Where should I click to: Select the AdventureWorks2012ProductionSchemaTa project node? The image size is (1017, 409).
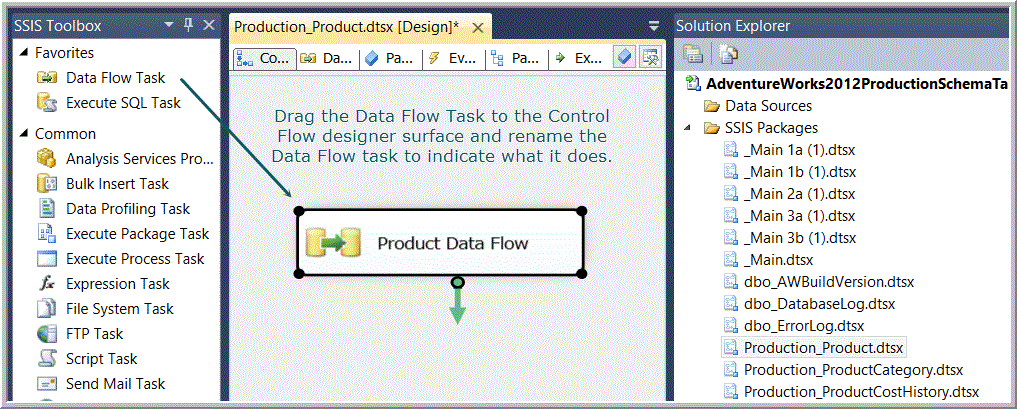coord(846,84)
